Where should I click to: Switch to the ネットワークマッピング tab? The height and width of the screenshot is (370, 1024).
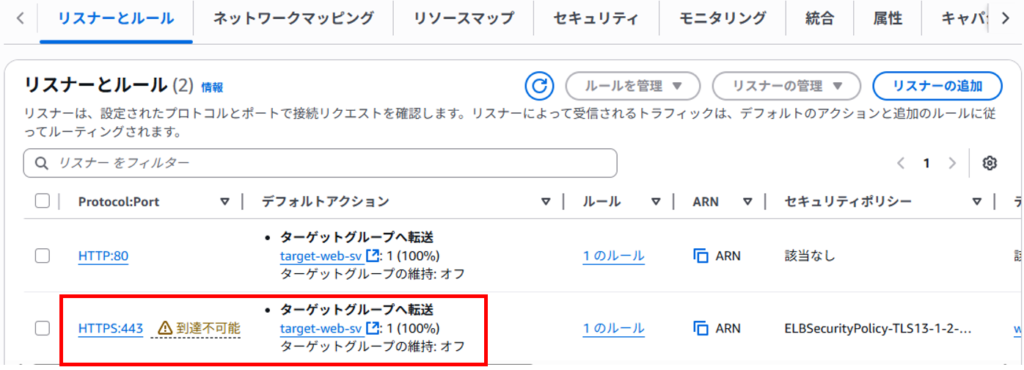[293, 18]
